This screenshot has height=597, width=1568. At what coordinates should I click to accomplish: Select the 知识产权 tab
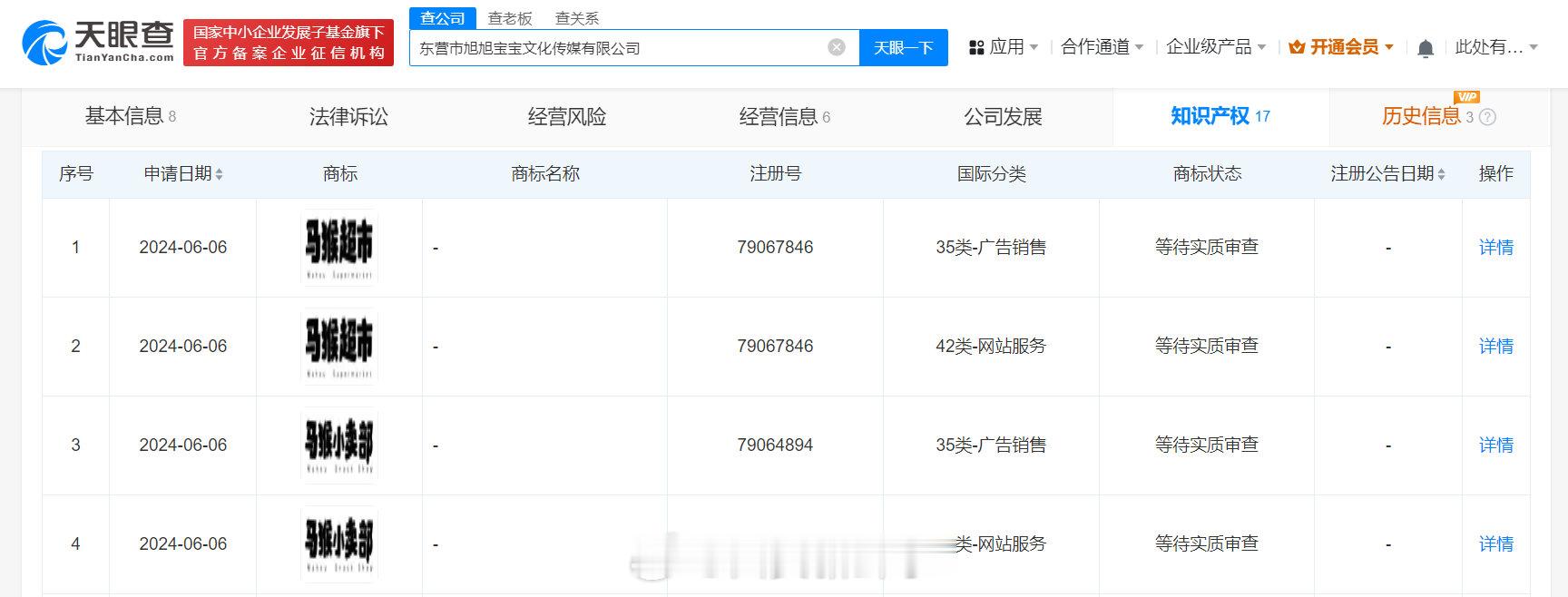(x=1220, y=116)
